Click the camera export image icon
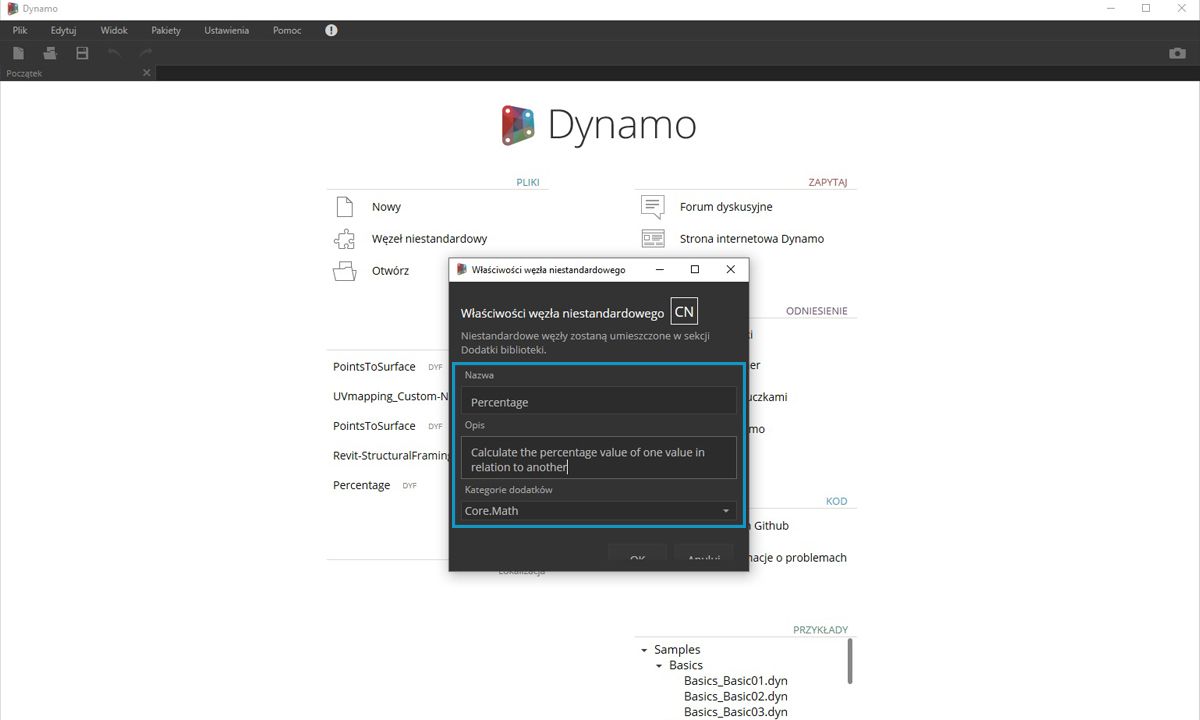Image resolution: width=1200 pixels, height=720 pixels. point(1178,53)
